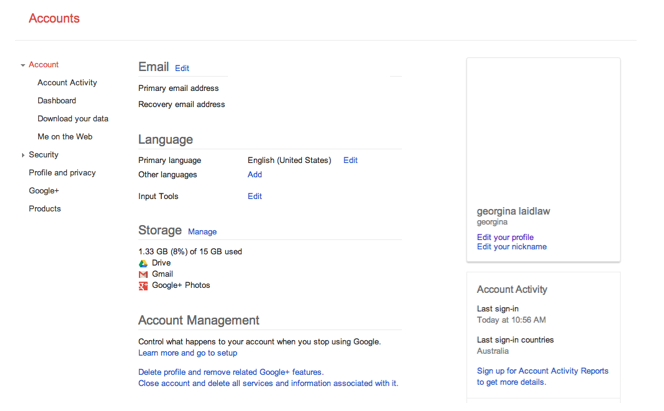Go to Me on the Web
The width and height of the screenshot is (664, 411).
(65, 137)
